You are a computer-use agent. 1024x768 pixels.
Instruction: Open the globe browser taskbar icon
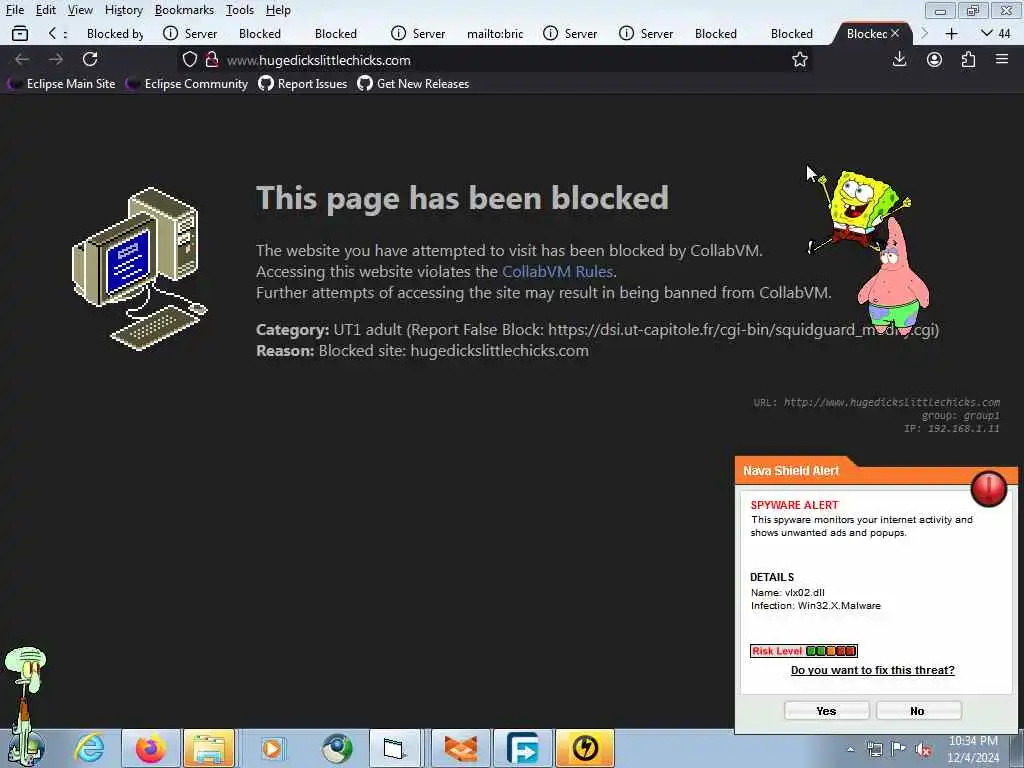pos(337,748)
